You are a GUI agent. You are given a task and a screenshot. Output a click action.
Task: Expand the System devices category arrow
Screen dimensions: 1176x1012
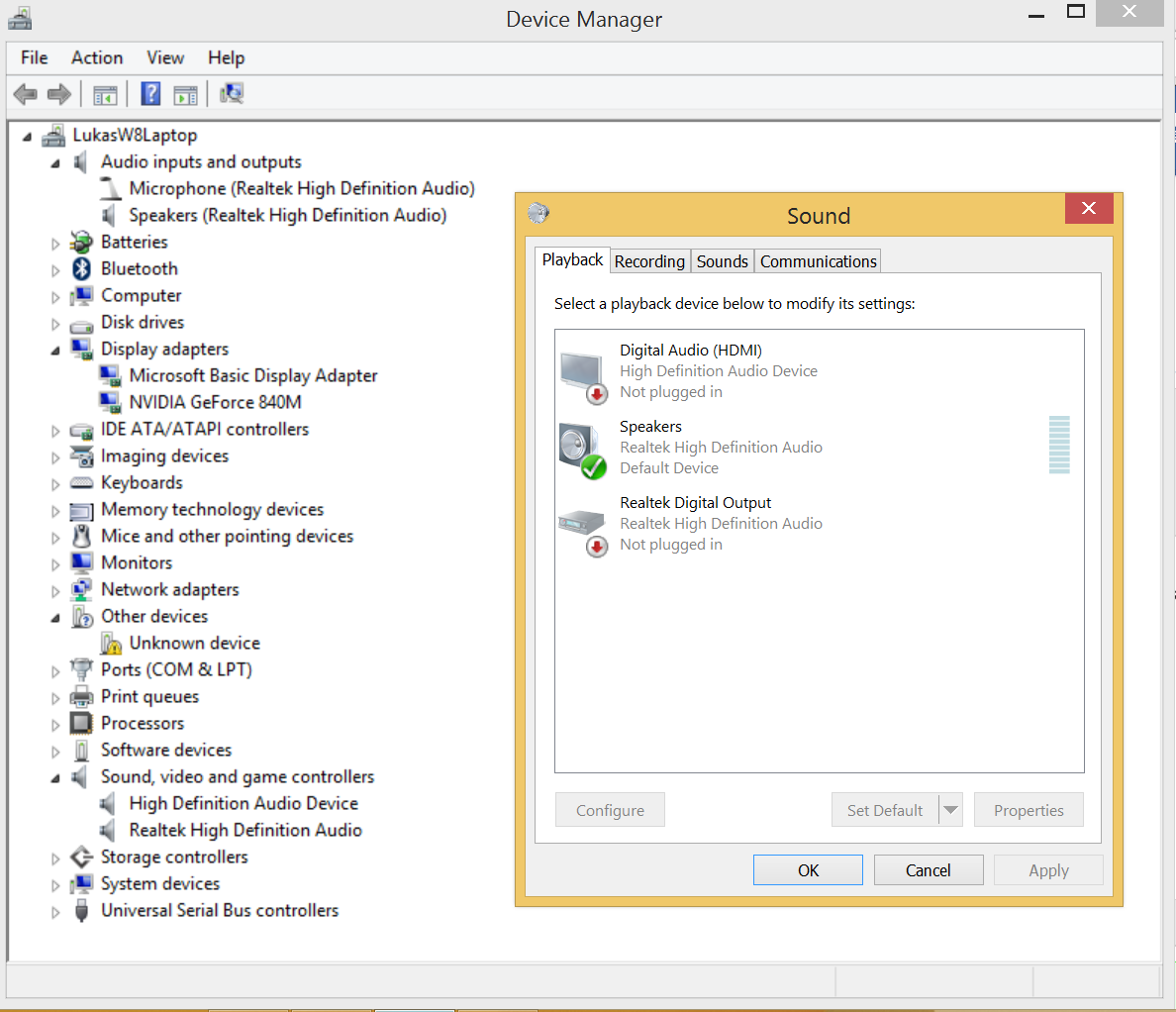54,885
